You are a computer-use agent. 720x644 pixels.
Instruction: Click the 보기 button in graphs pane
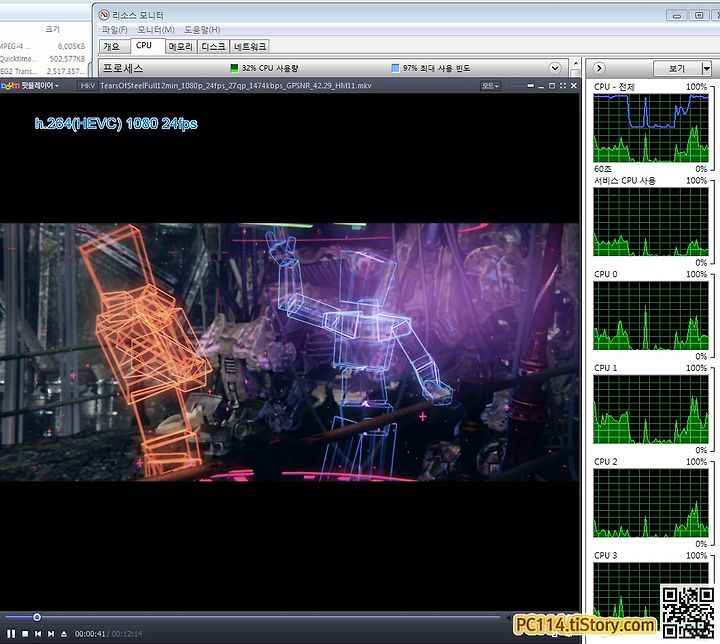click(677, 68)
